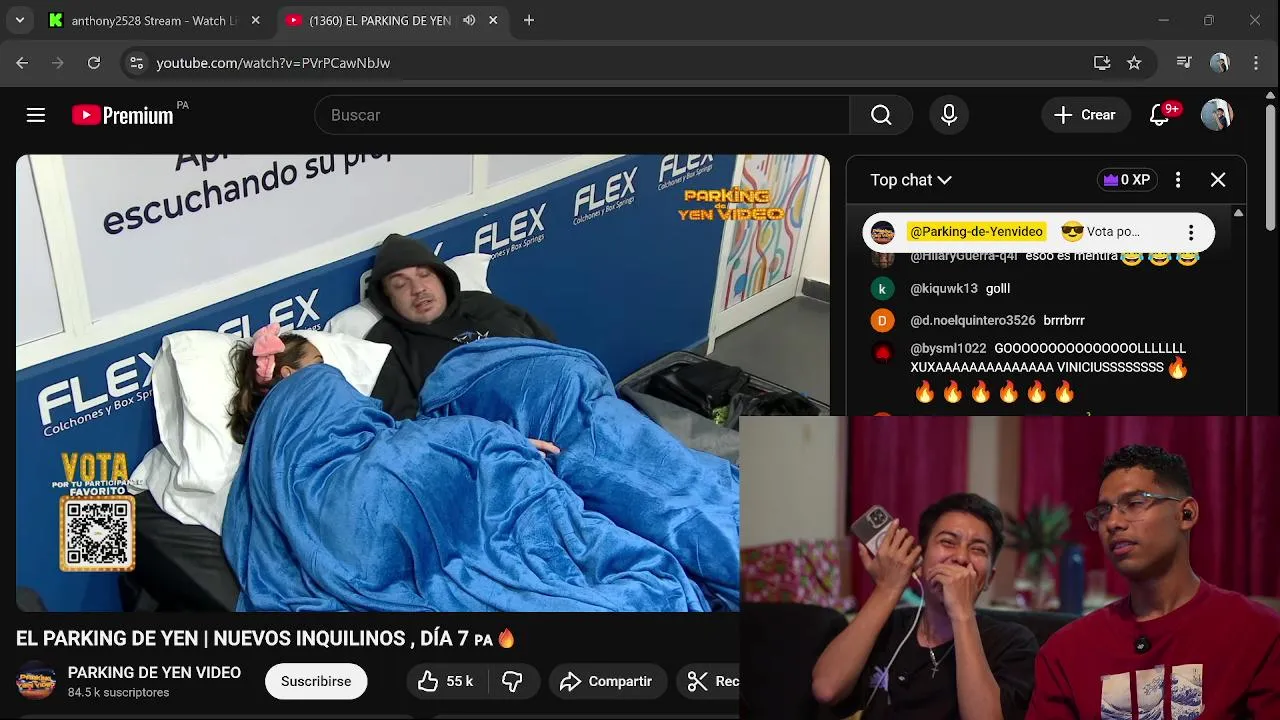Open a new browser tab
This screenshot has width=1280, height=720.
pos(529,20)
